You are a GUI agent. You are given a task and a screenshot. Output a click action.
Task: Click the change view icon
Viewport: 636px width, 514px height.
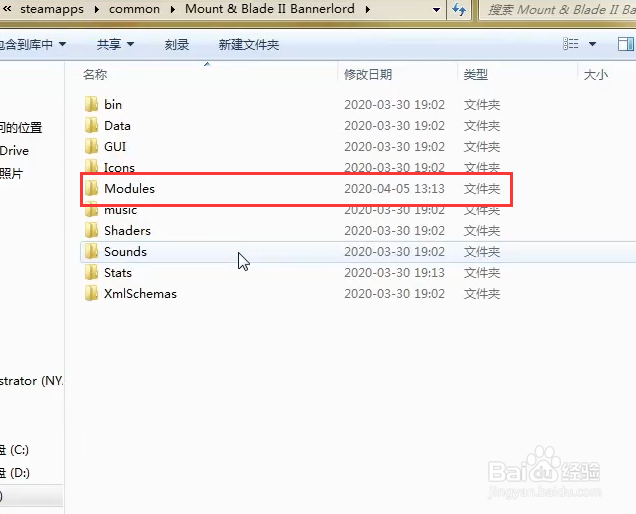point(571,44)
